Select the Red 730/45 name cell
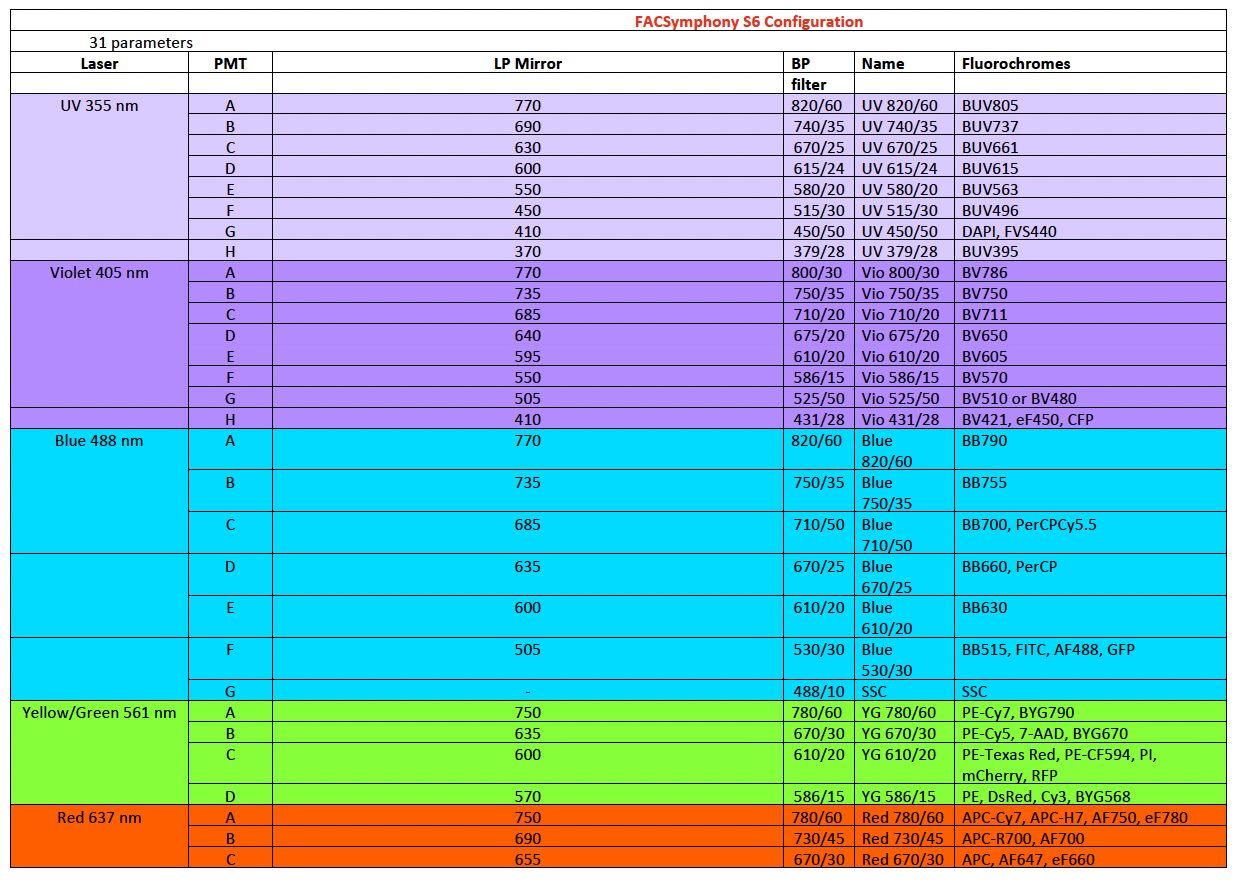The image size is (1236, 885). pyautogui.click(x=900, y=839)
